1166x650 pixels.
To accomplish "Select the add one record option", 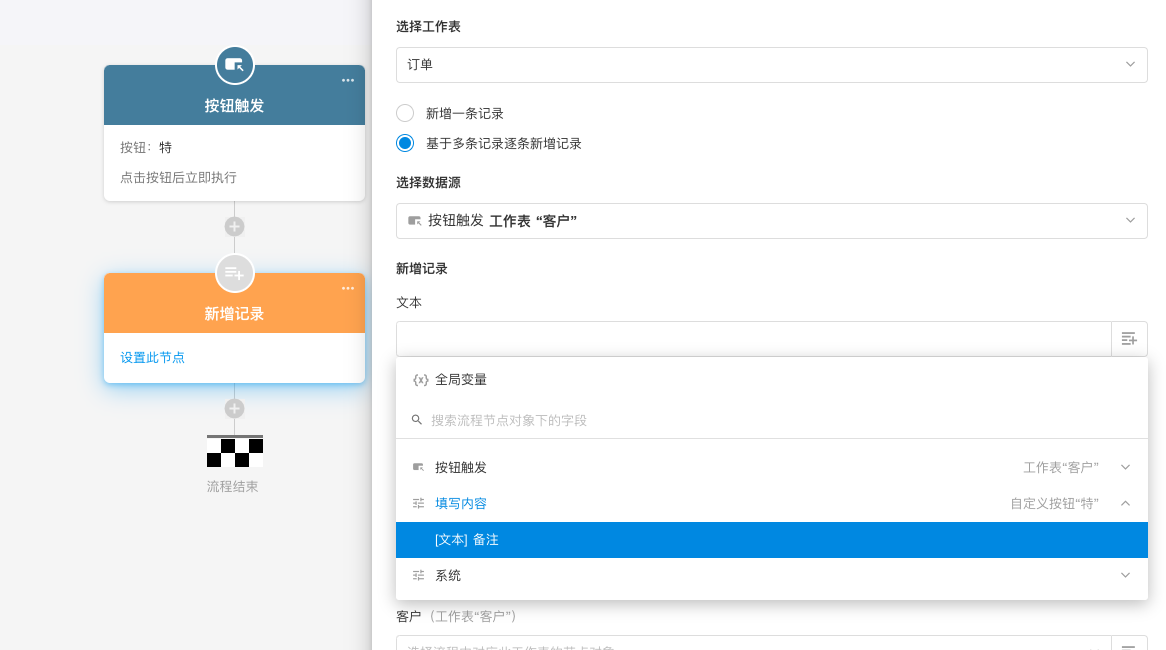I will tap(405, 113).
